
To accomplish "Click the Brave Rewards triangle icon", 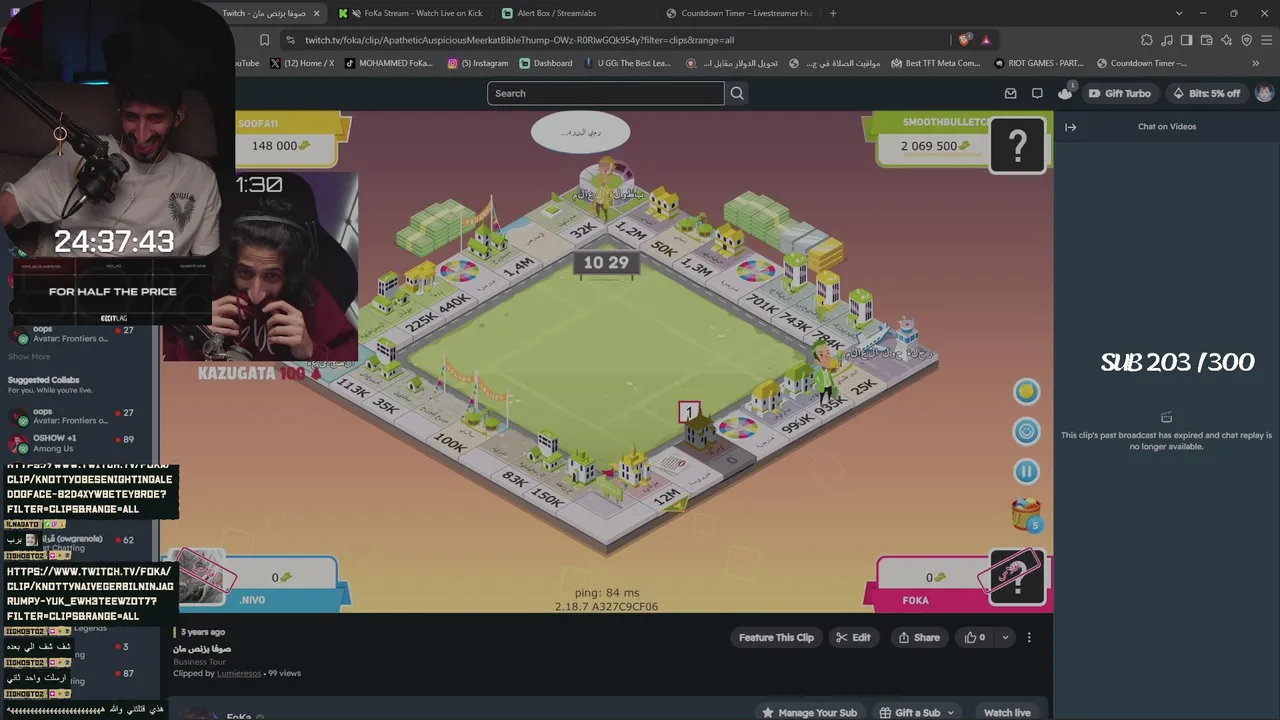I will [986, 40].
